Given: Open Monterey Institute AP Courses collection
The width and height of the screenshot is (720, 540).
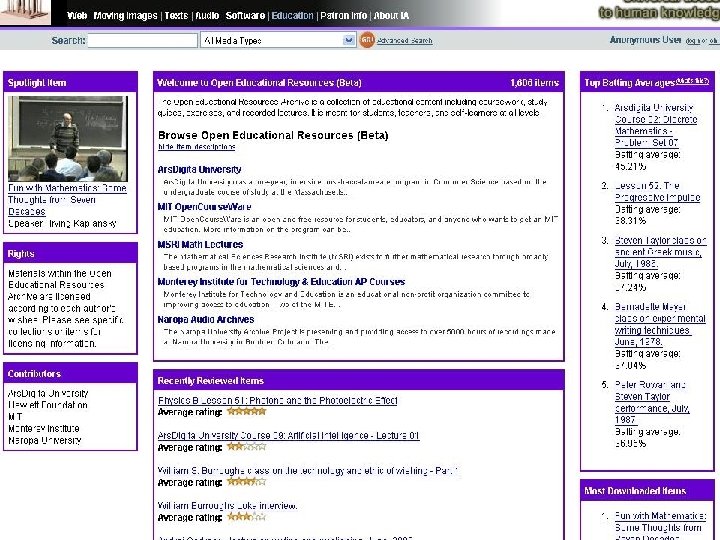Looking at the screenshot, I should click(281, 282).
